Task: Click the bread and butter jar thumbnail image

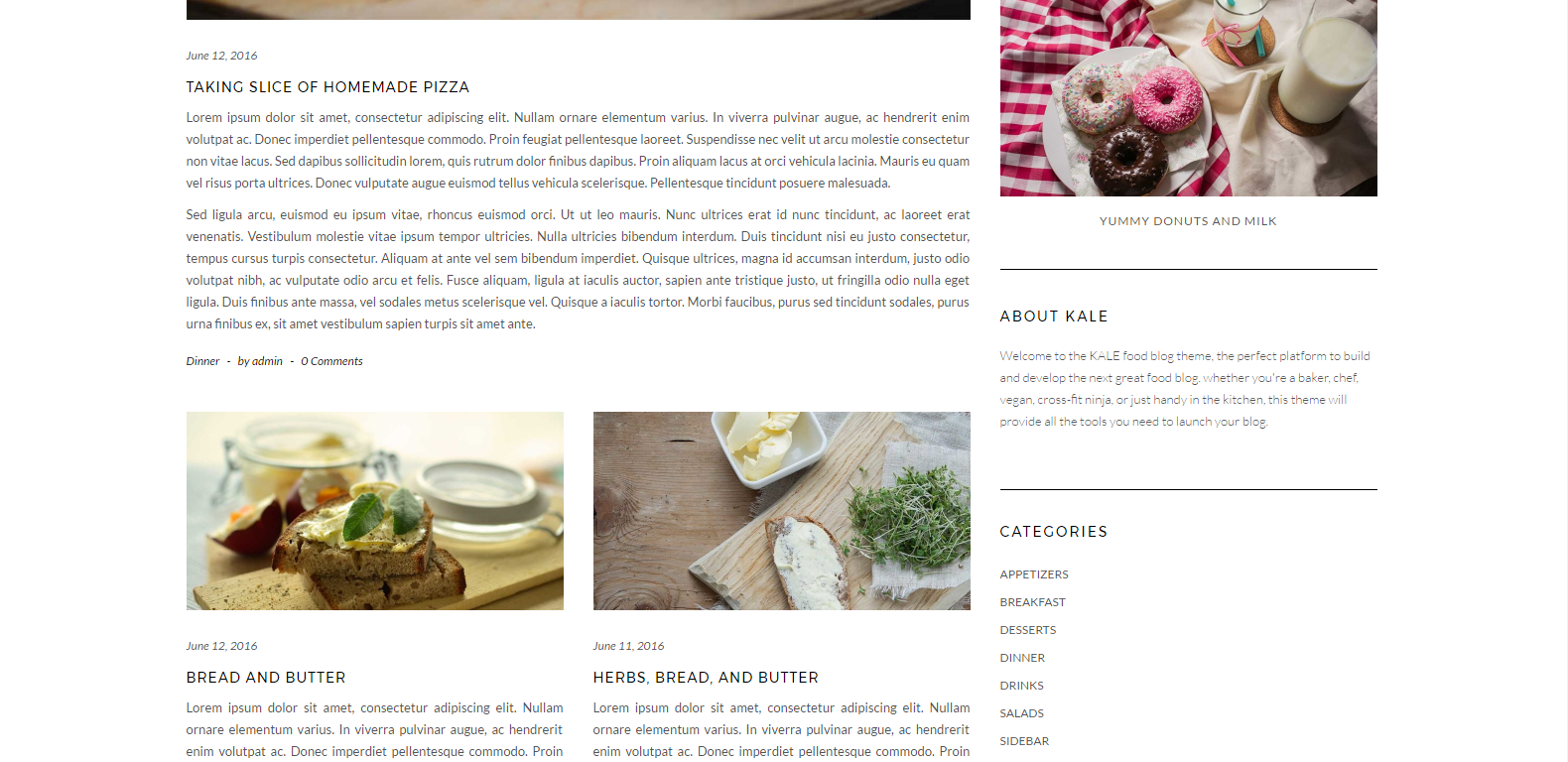Action: tap(374, 511)
